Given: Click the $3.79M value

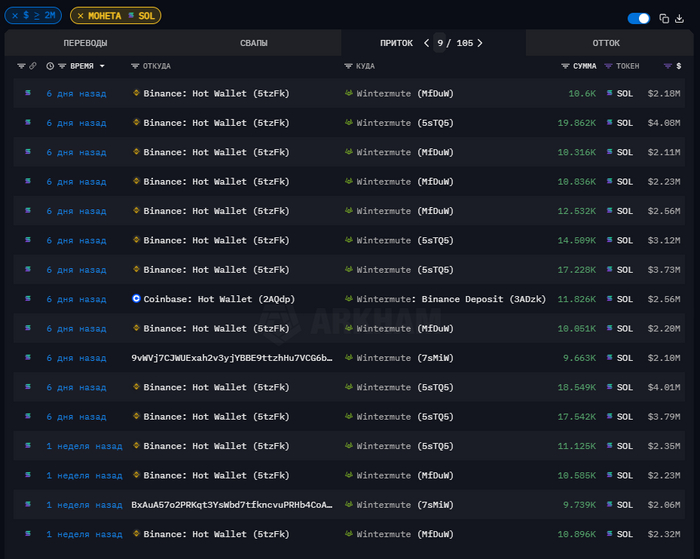Looking at the screenshot, I should [x=664, y=417].
